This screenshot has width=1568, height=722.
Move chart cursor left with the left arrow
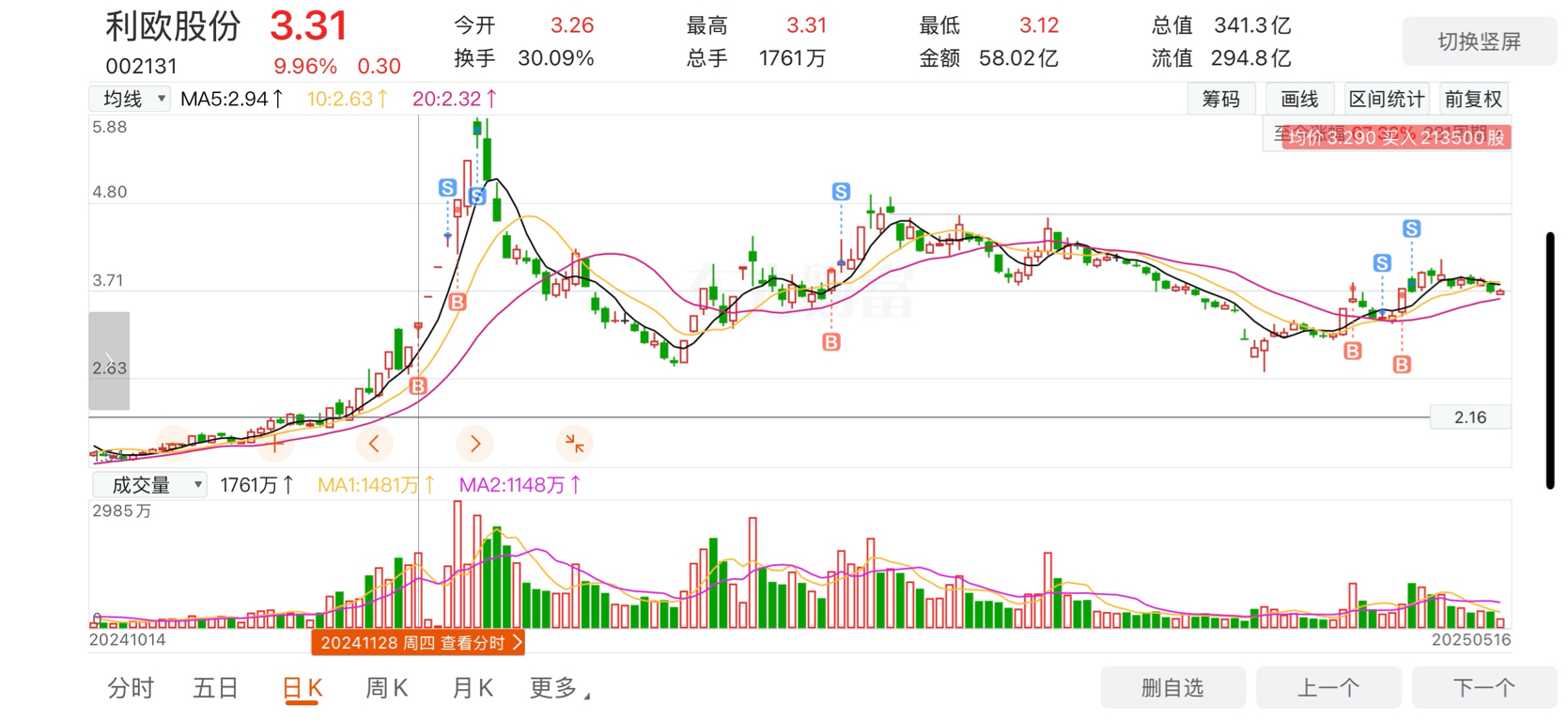(x=374, y=444)
